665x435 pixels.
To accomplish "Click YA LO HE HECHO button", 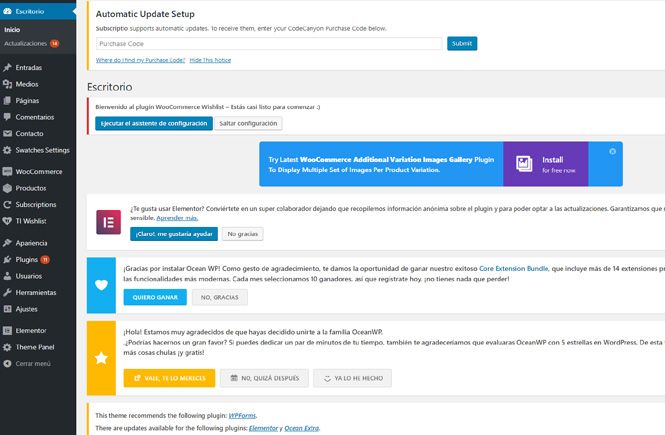I will 352,378.
